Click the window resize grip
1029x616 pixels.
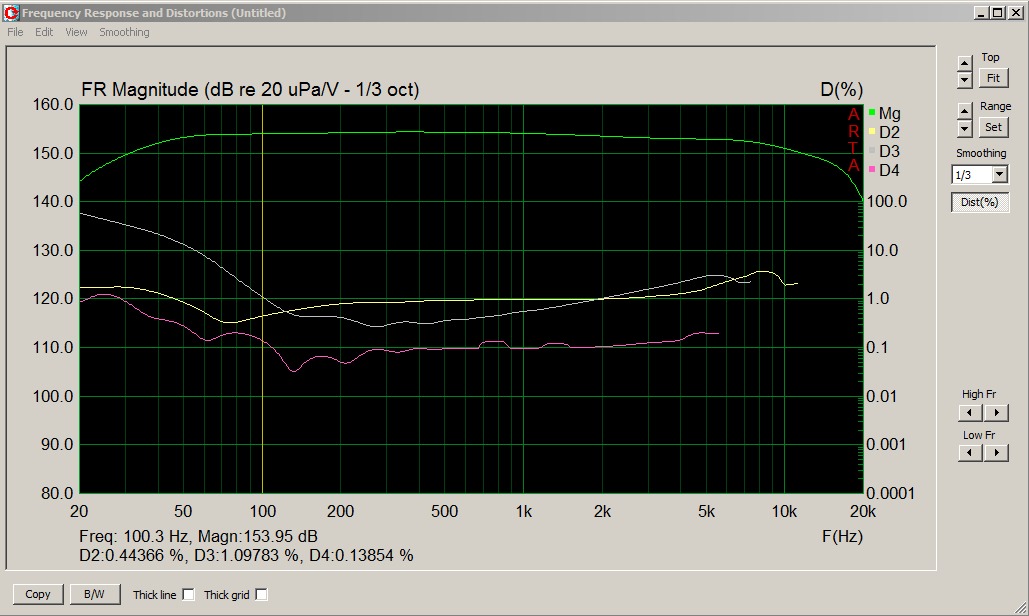coord(1020,609)
